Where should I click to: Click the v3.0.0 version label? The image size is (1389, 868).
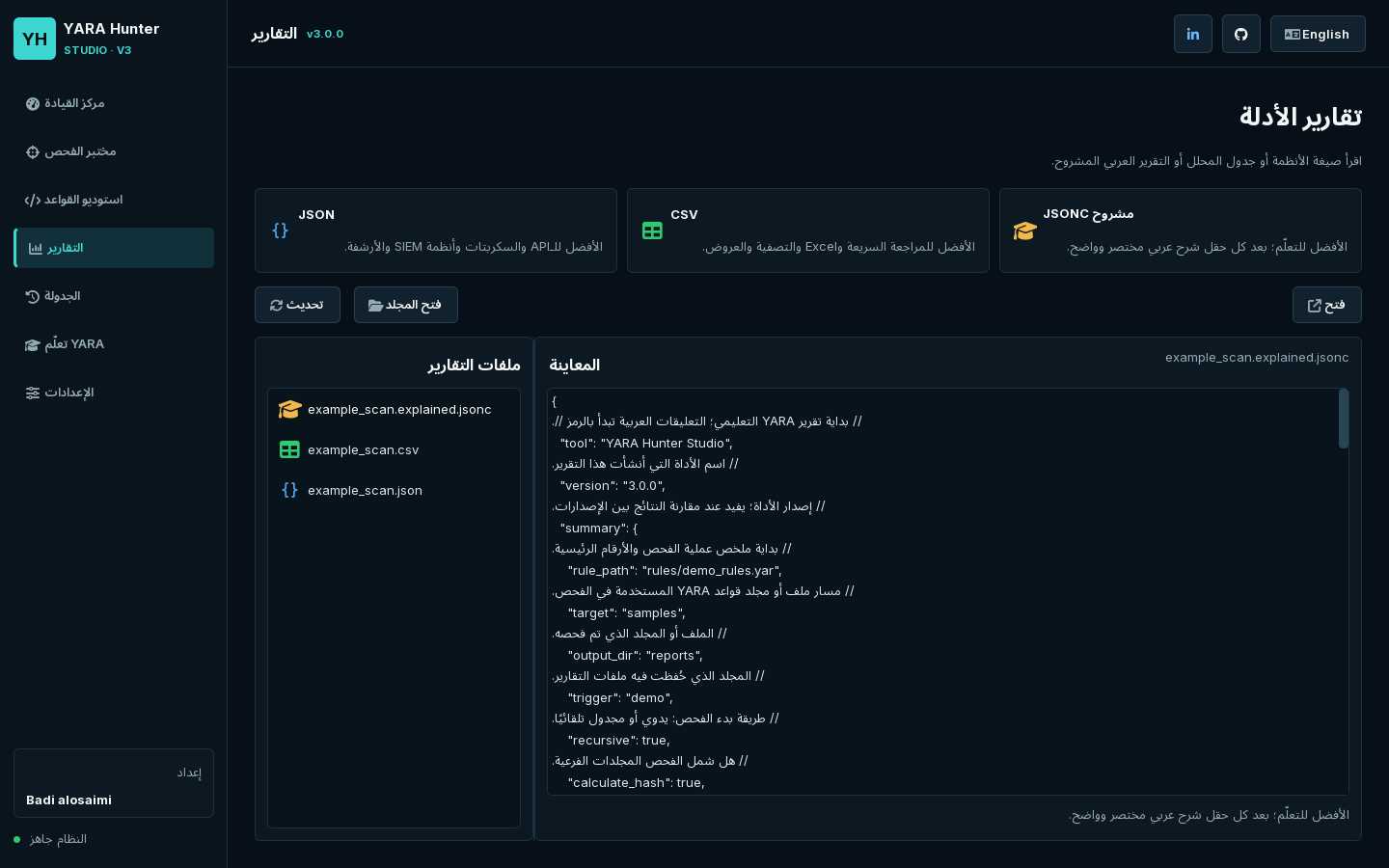point(325,34)
